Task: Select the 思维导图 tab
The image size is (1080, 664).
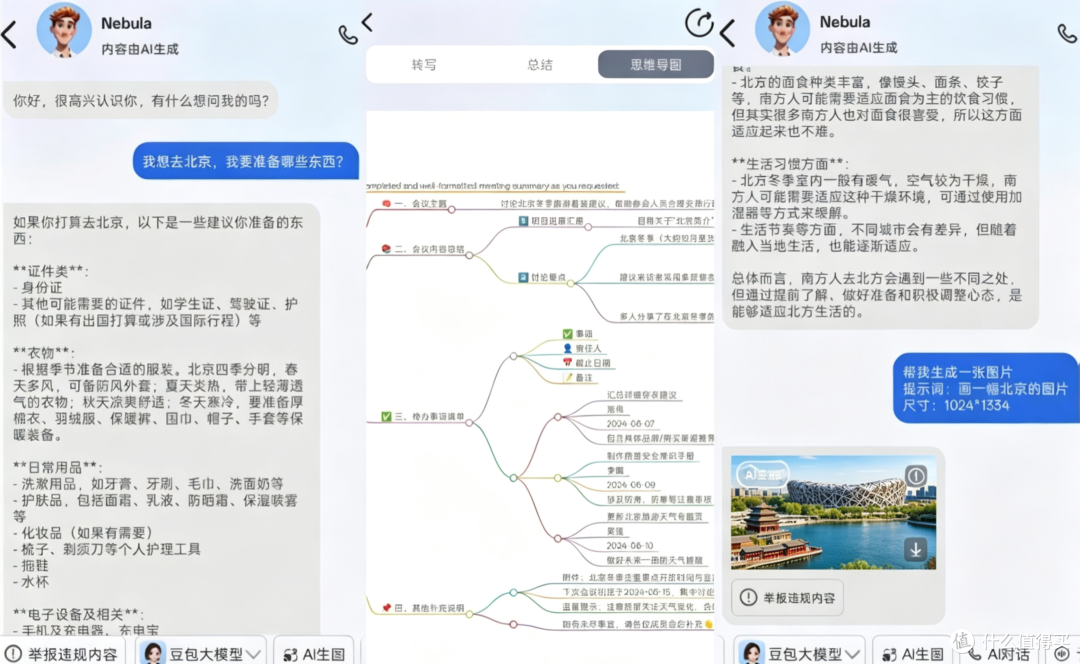Action: click(x=656, y=65)
